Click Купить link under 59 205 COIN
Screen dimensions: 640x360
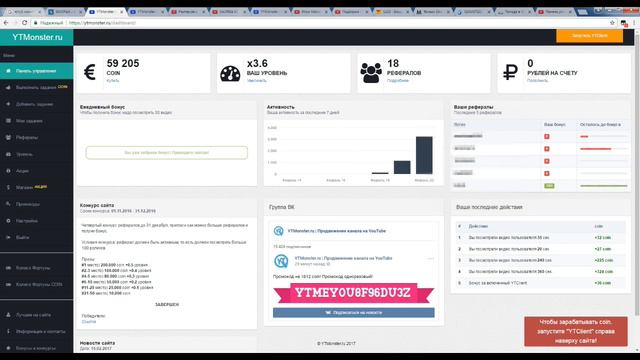click(x=113, y=81)
